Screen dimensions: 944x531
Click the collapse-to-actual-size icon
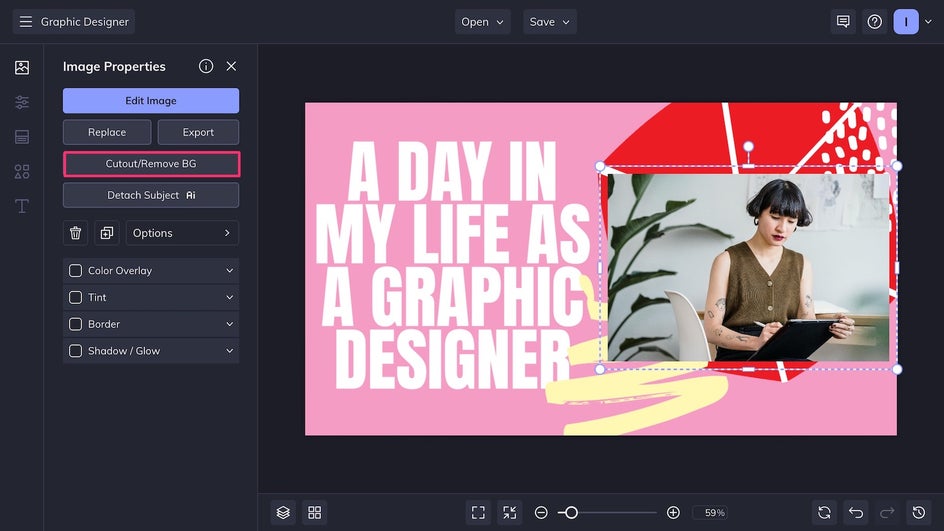click(x=509, y=512)
